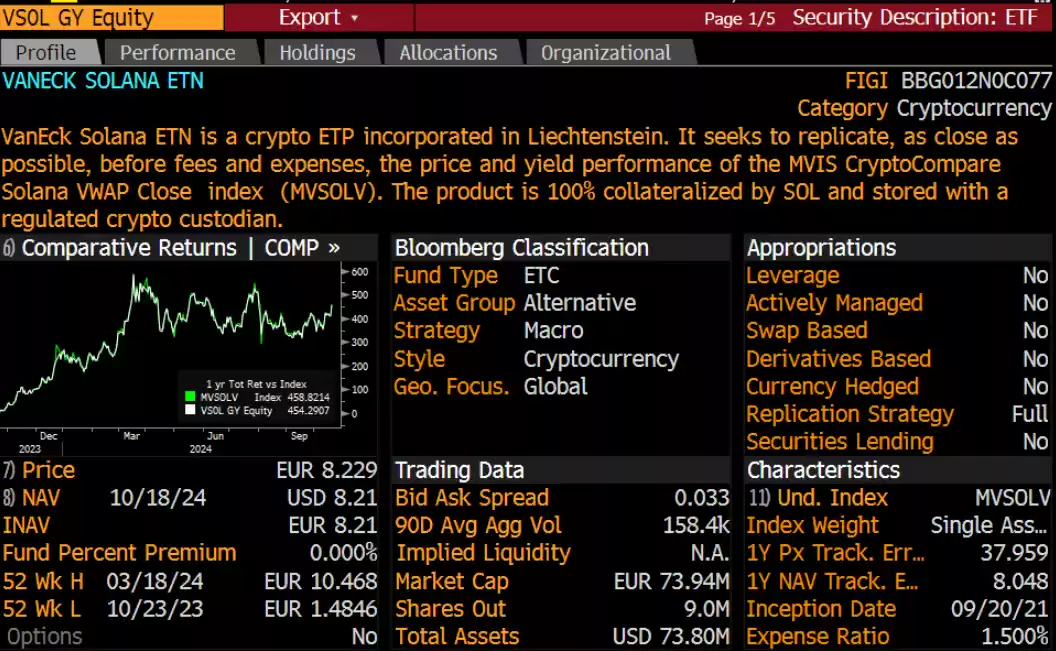Open the Export dropdown menu

pos(318,17)
